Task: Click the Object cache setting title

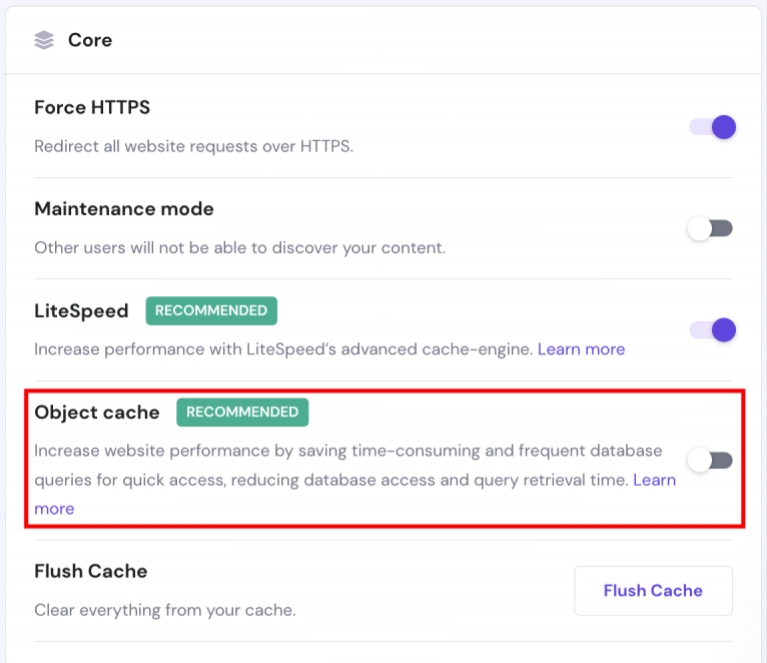Action: [x=97, y=412]
